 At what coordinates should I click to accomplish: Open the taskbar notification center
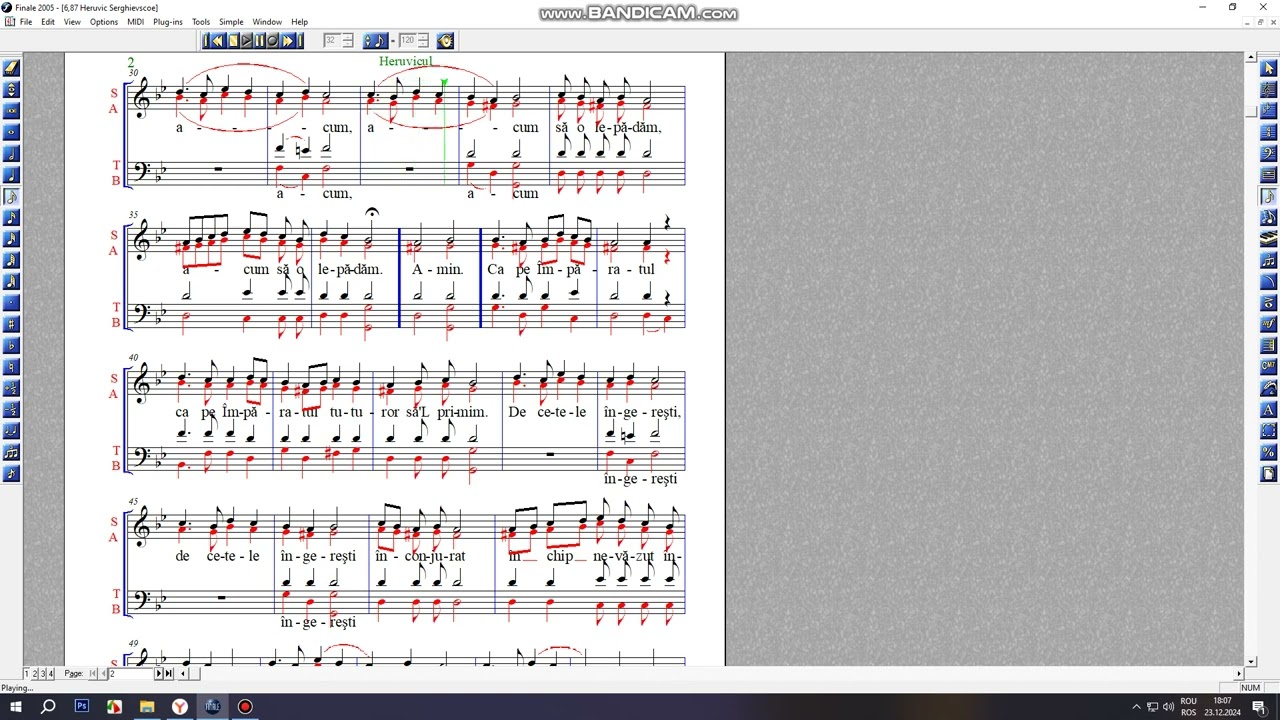[1259, 707]
